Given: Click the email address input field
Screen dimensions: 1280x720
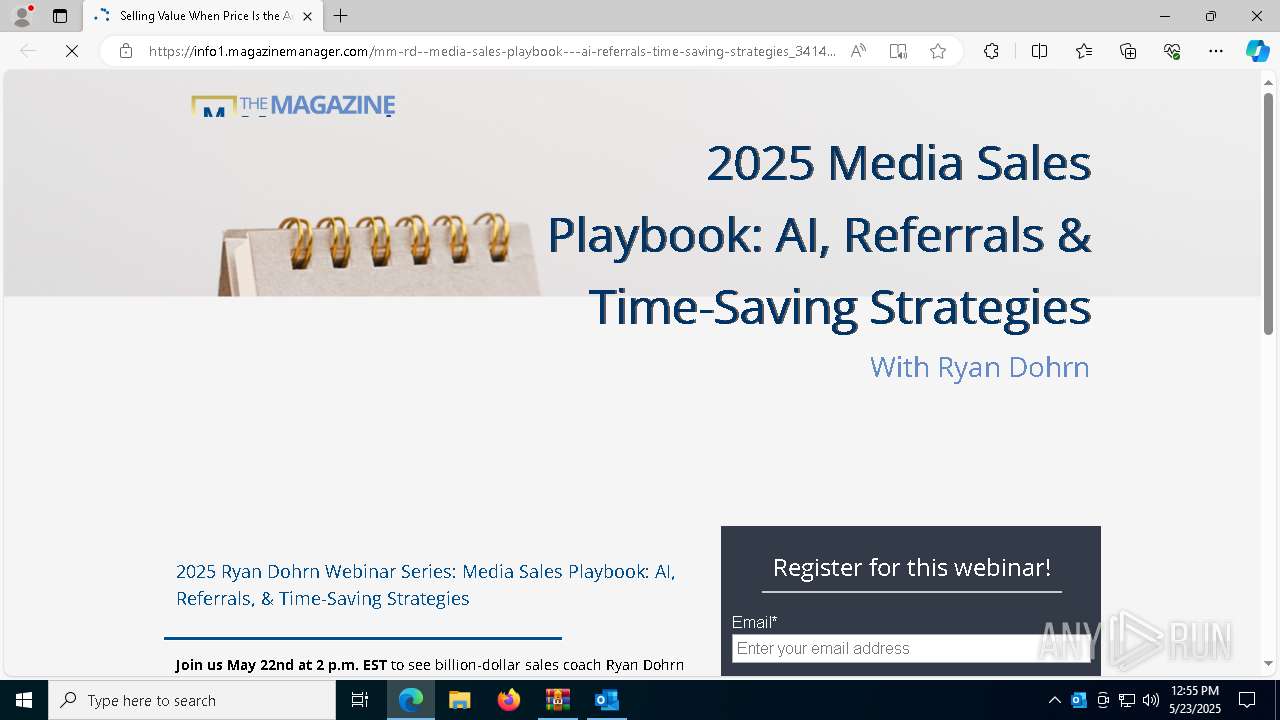Looking at the screenshot, I should click(911, 648).
